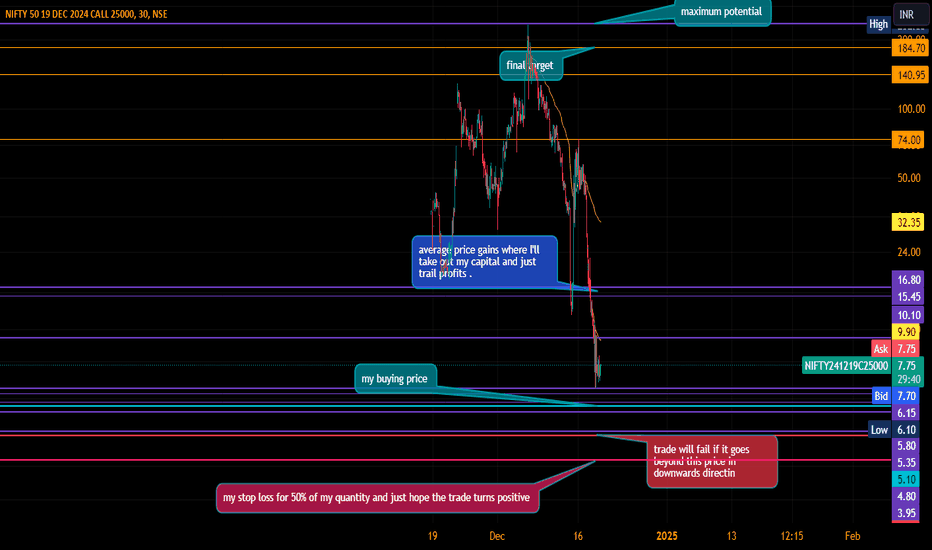Image resolution: width=932 pixels, height=550 pixels.
Task: Select the 'trade will fail' red callout
Action: tap(711, 461)
